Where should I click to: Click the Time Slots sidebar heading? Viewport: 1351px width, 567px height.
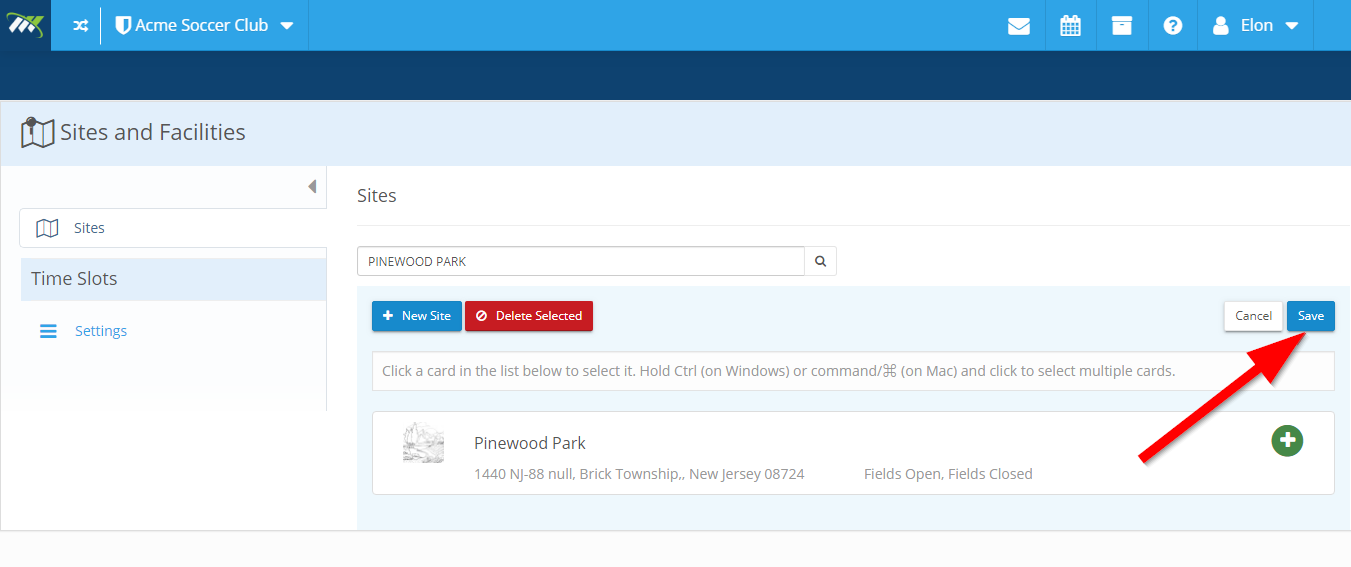(x=173, y=279)
